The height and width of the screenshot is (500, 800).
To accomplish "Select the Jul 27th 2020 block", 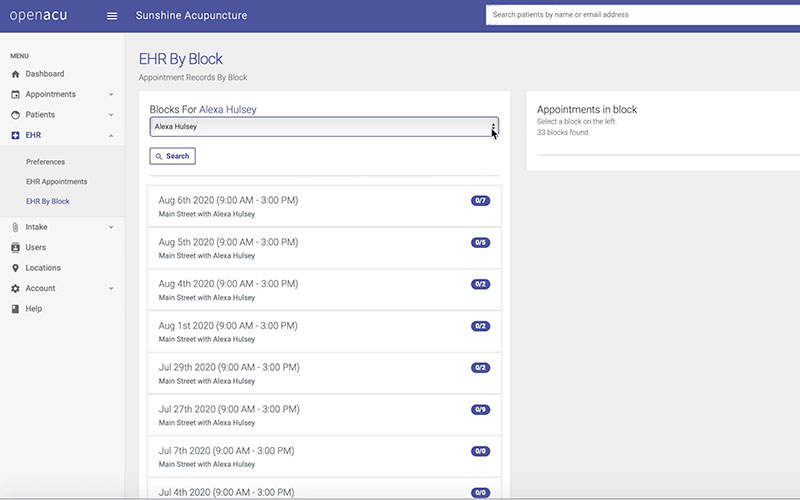I will pos(324,415).
